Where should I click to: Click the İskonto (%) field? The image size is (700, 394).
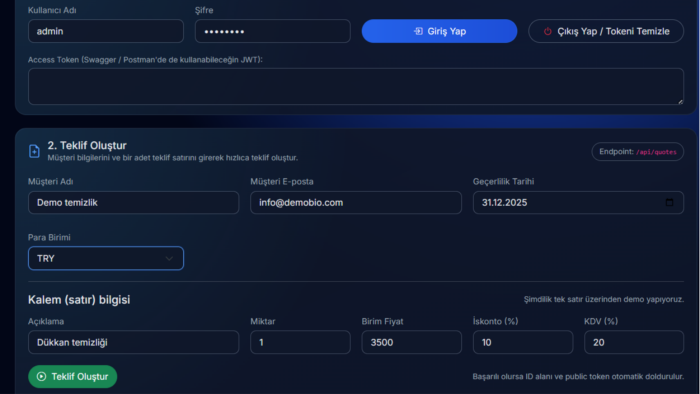523,342
